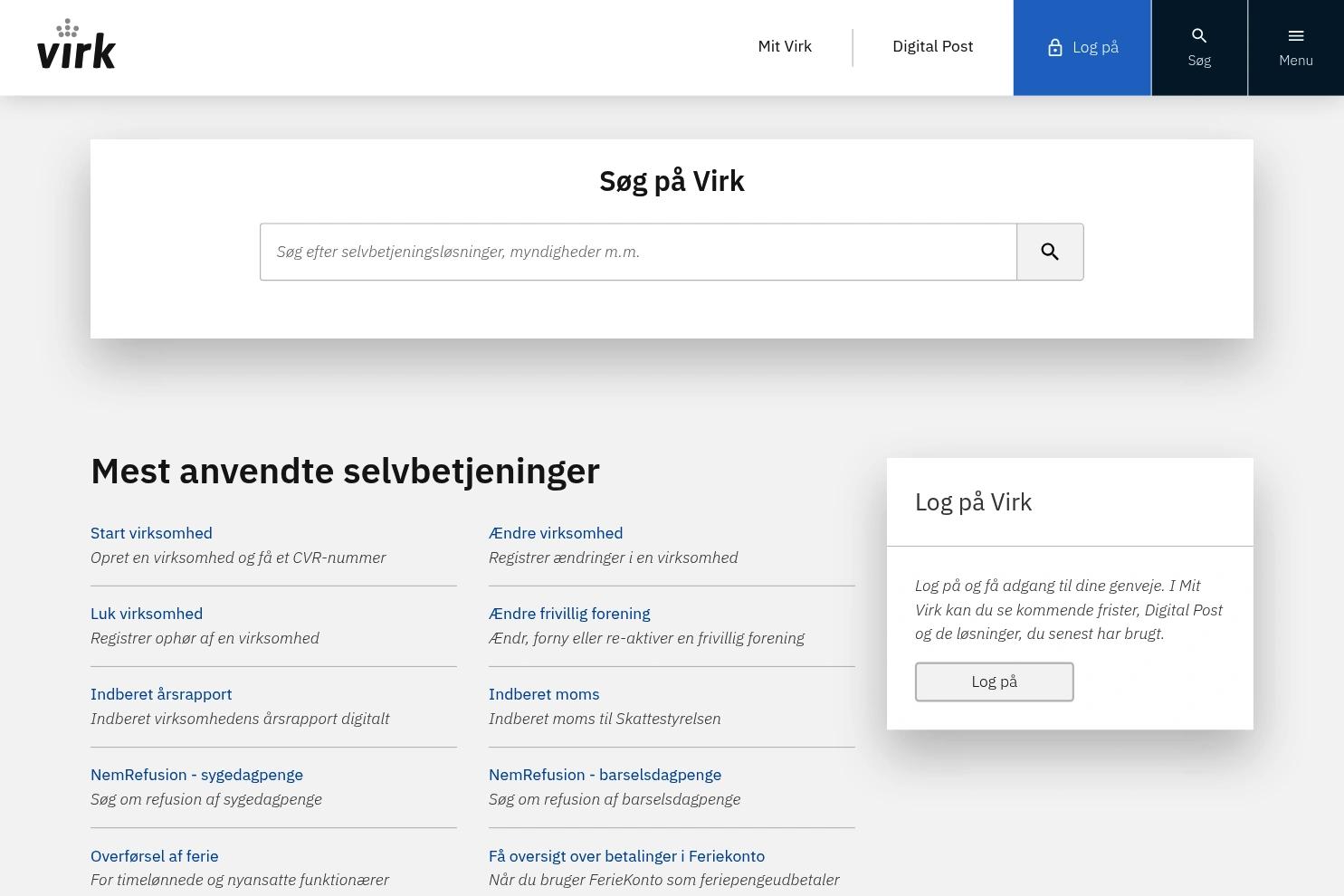
Task: Open the search panel via the Søg icon
Action: (1199, 47)
